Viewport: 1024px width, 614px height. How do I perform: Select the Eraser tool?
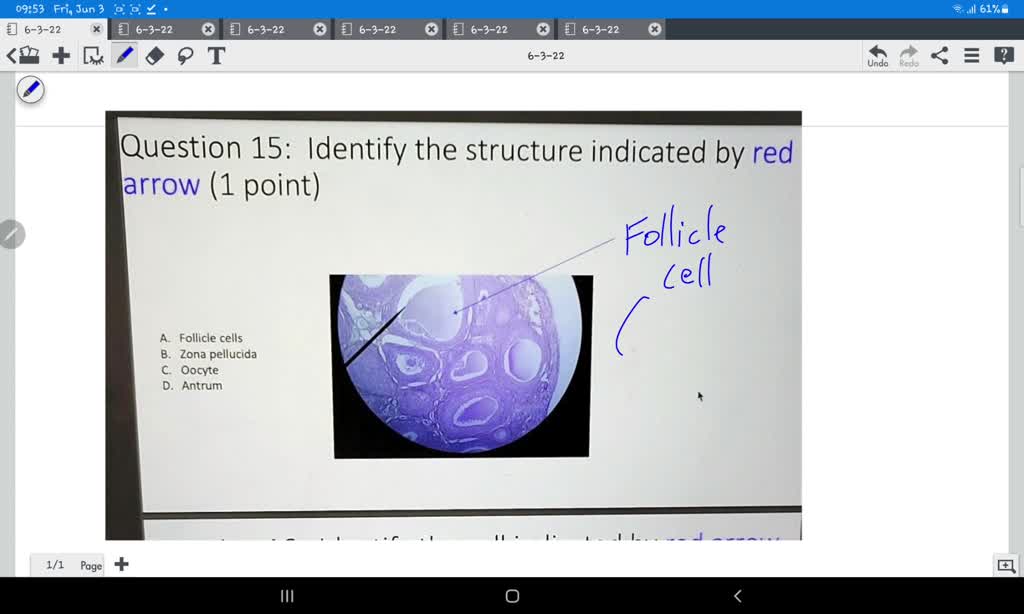(x=155, y=56)
